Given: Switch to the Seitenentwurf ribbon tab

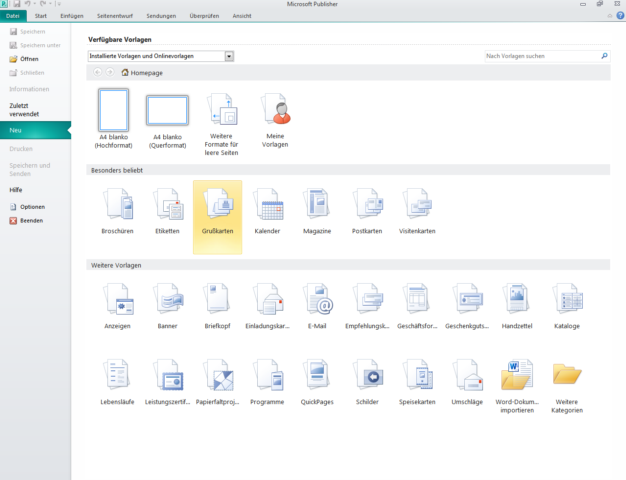Looking at the screenshot, I should [115, 16].
